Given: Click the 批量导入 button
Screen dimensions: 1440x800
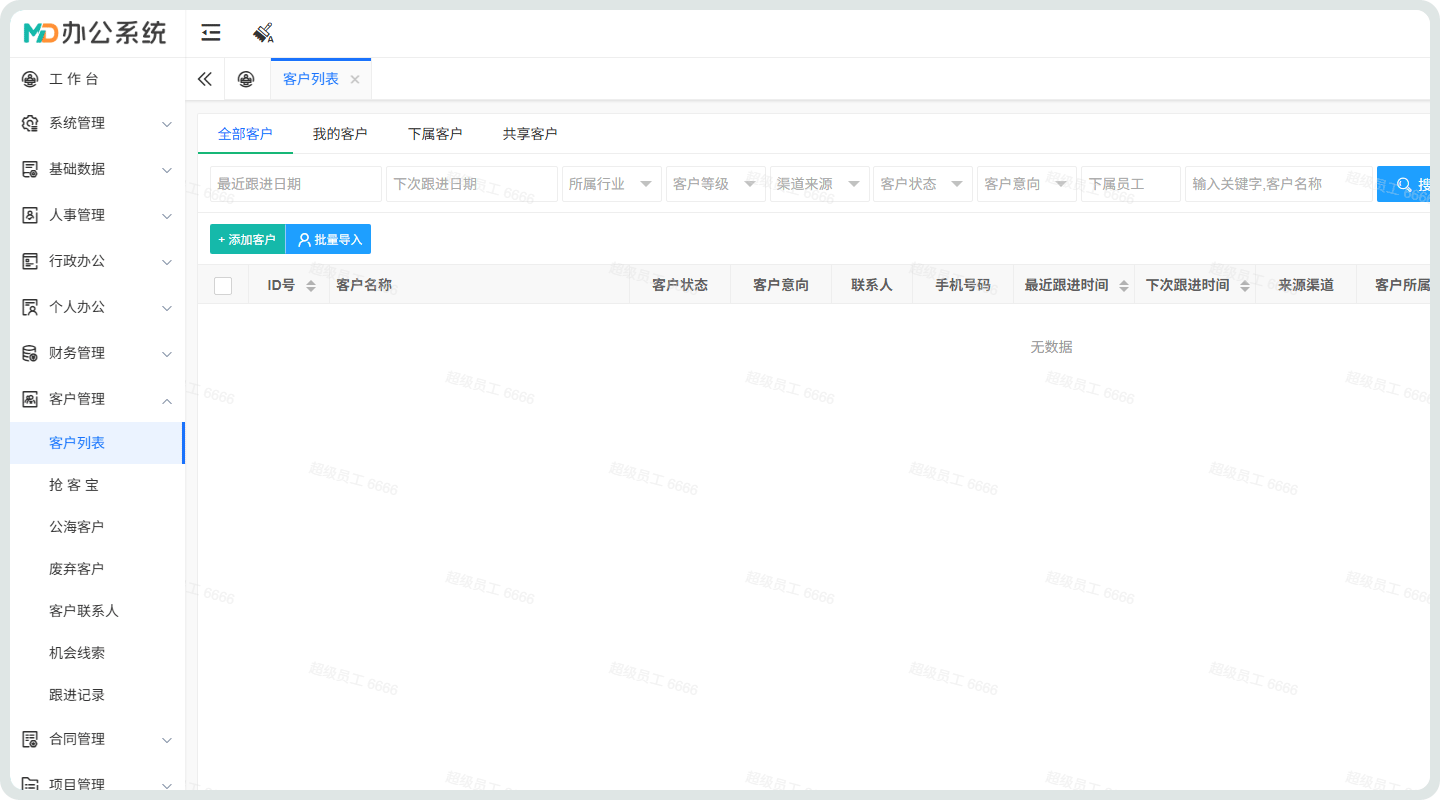Looking at the screenshot, I should pyautogui.click(x=329, y=240).
